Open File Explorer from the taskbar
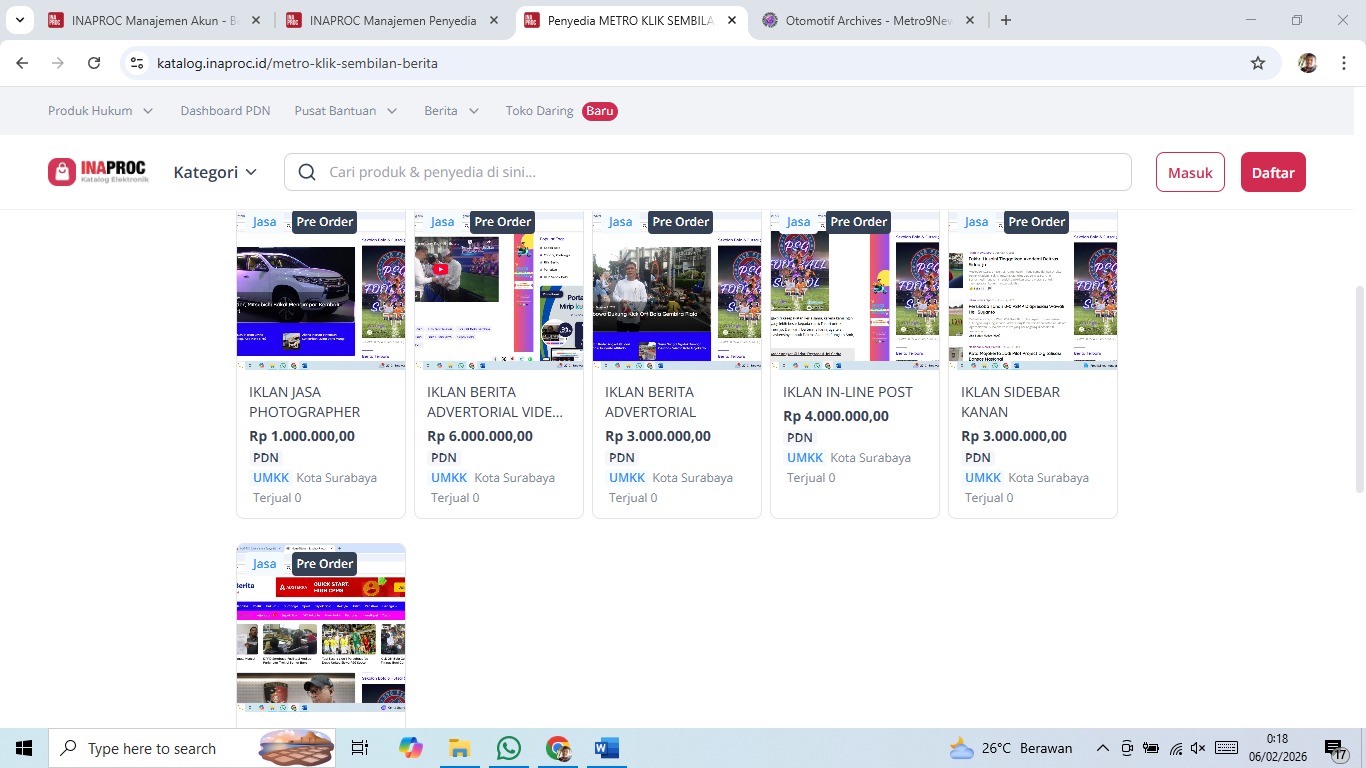Viewport: 1366px width, 768px height. pos(459,748)
